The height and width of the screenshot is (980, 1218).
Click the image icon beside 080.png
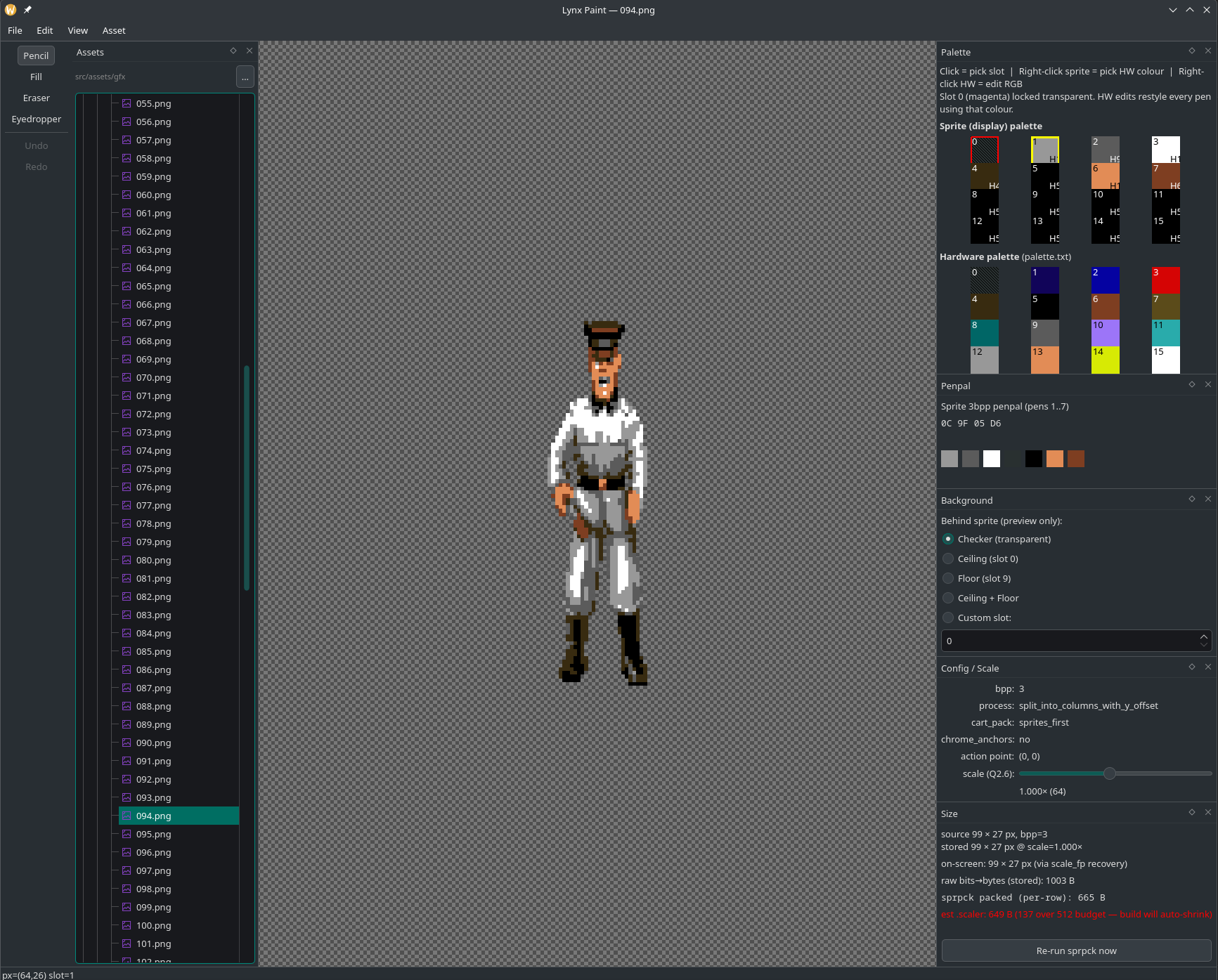coord(127,560)
